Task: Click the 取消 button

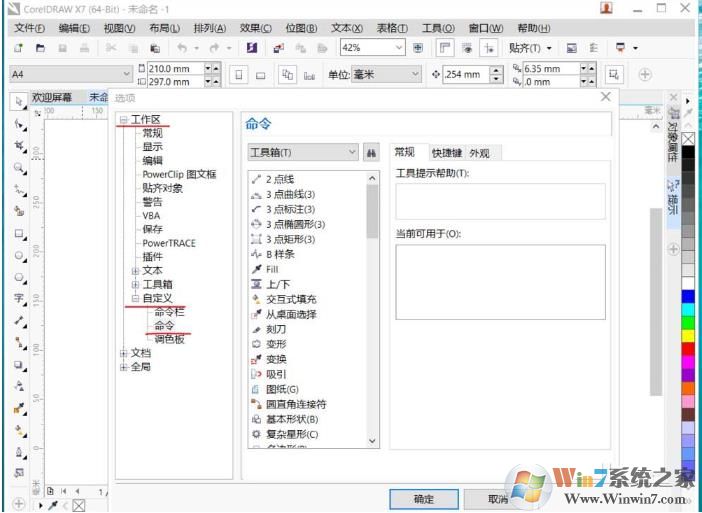Action: tap(497, 499)
